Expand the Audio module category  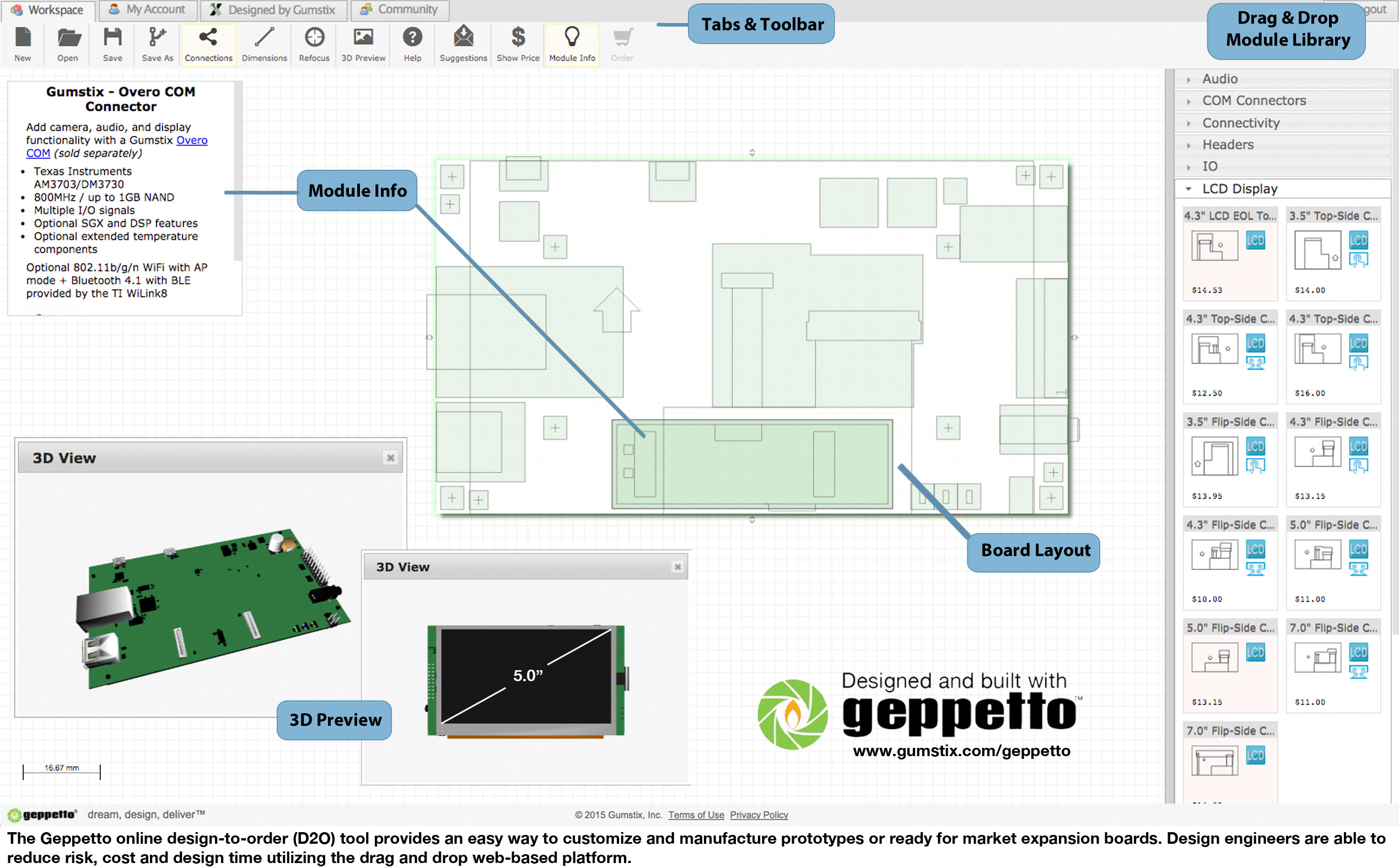1283,79
